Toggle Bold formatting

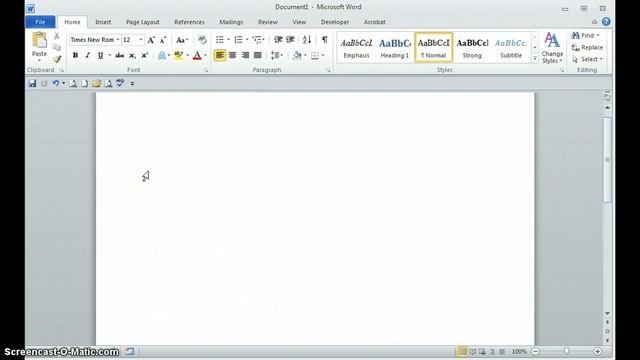coord(76,56)
